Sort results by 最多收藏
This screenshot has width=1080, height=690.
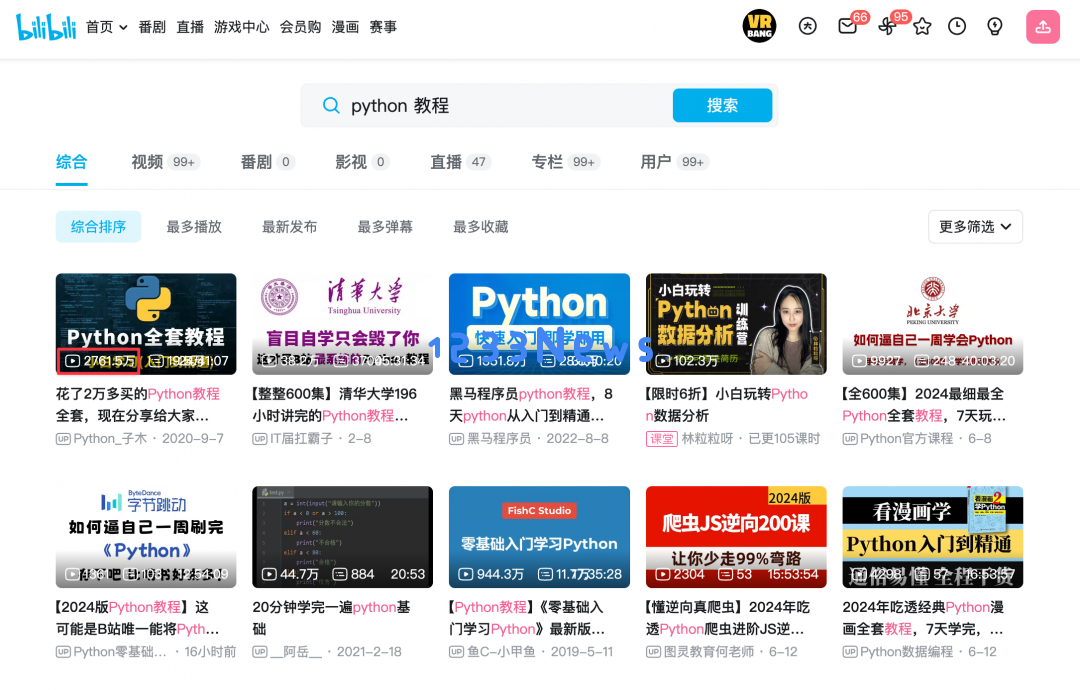click(x=481, y=227)
